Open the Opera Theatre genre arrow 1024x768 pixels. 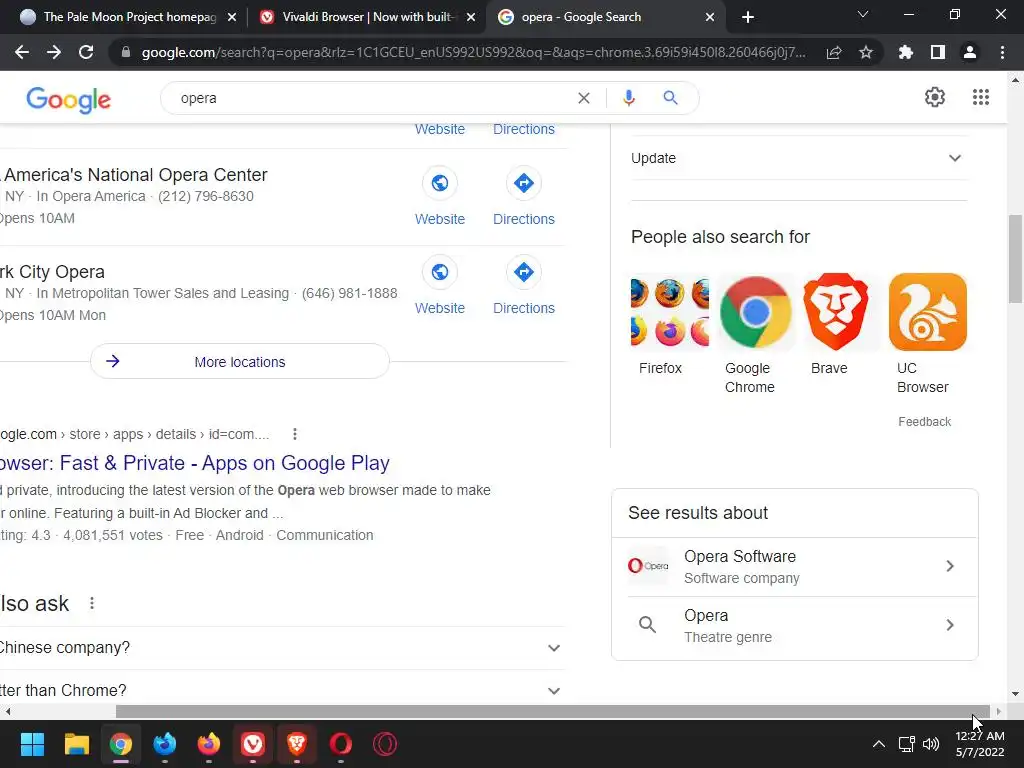[x=950, y=625]
